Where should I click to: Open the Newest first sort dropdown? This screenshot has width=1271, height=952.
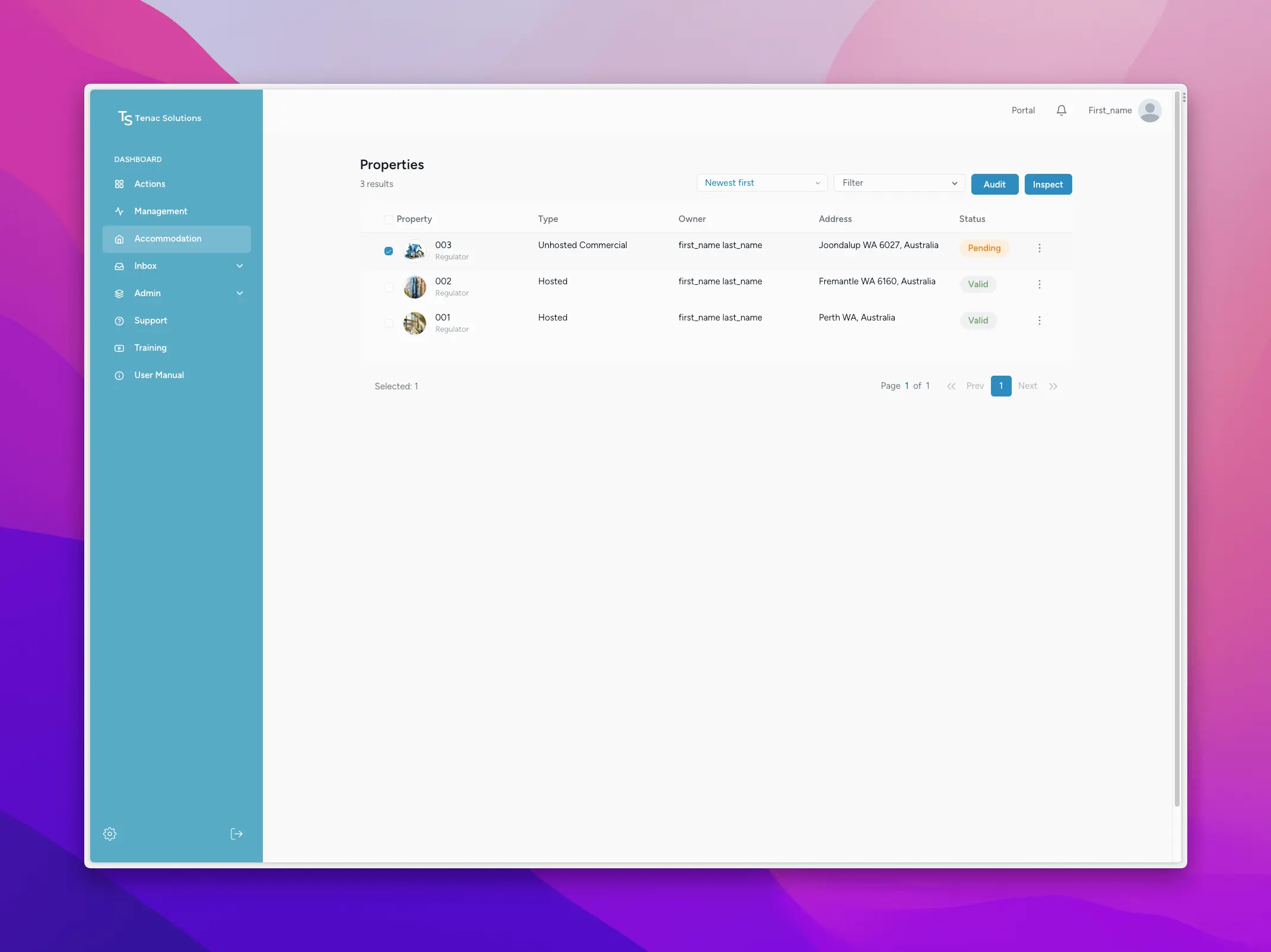761,183
